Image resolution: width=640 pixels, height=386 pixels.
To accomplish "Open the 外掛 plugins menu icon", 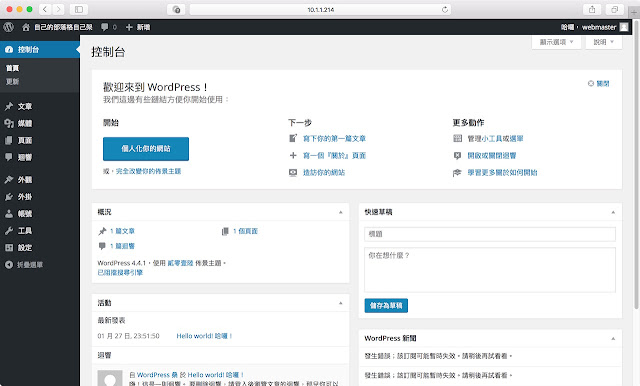I will (x=9, y=197).
